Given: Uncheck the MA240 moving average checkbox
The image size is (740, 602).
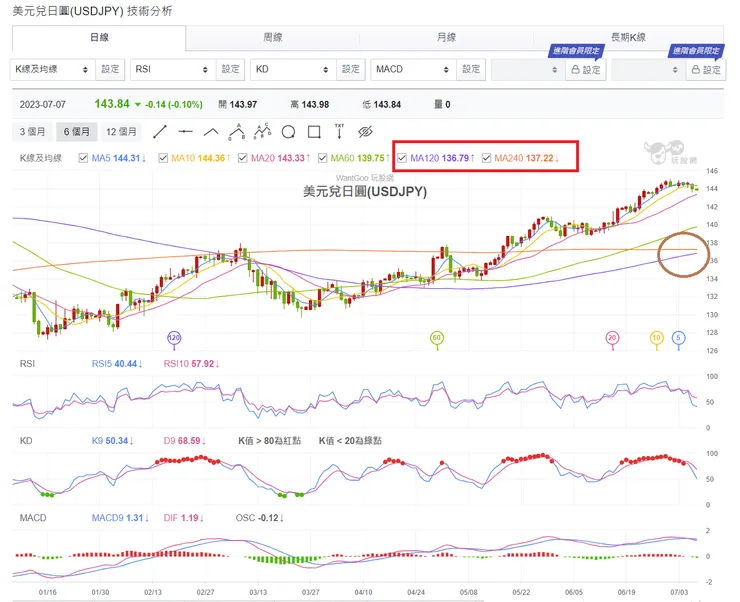Looking at the screenshot, I should (x=486, y=158).
